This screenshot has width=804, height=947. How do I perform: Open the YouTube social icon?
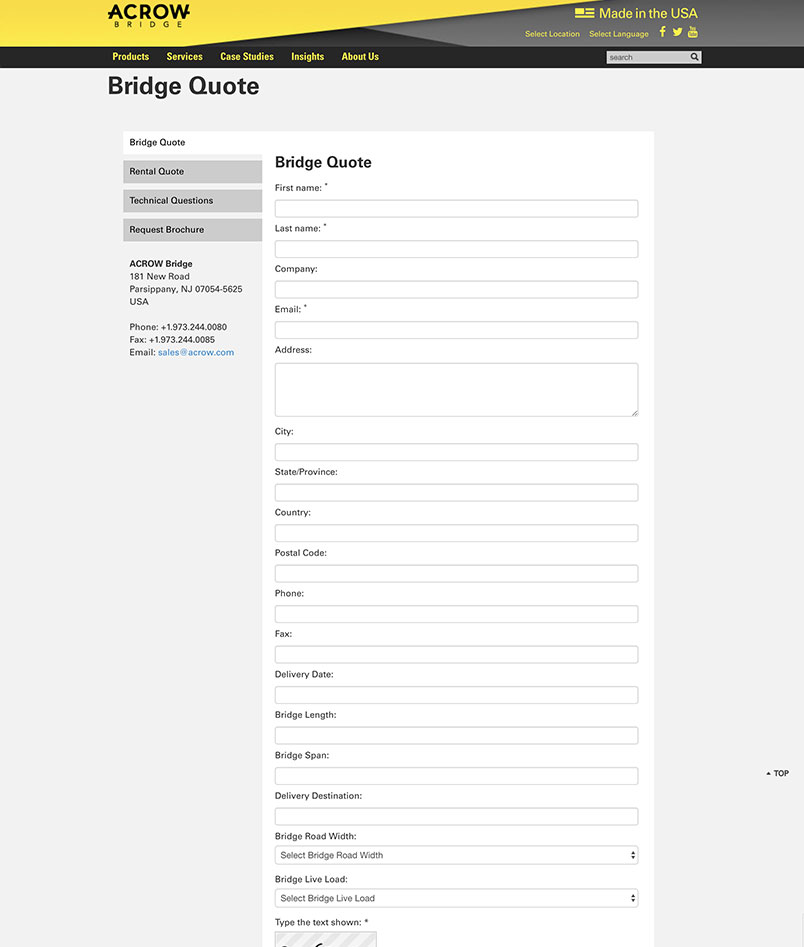pos(692,32)
